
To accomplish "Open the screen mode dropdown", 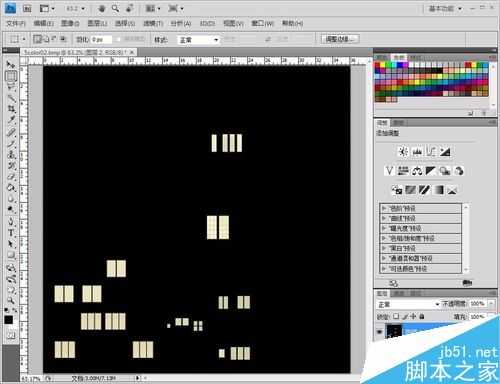I will (x=176, y=8).
